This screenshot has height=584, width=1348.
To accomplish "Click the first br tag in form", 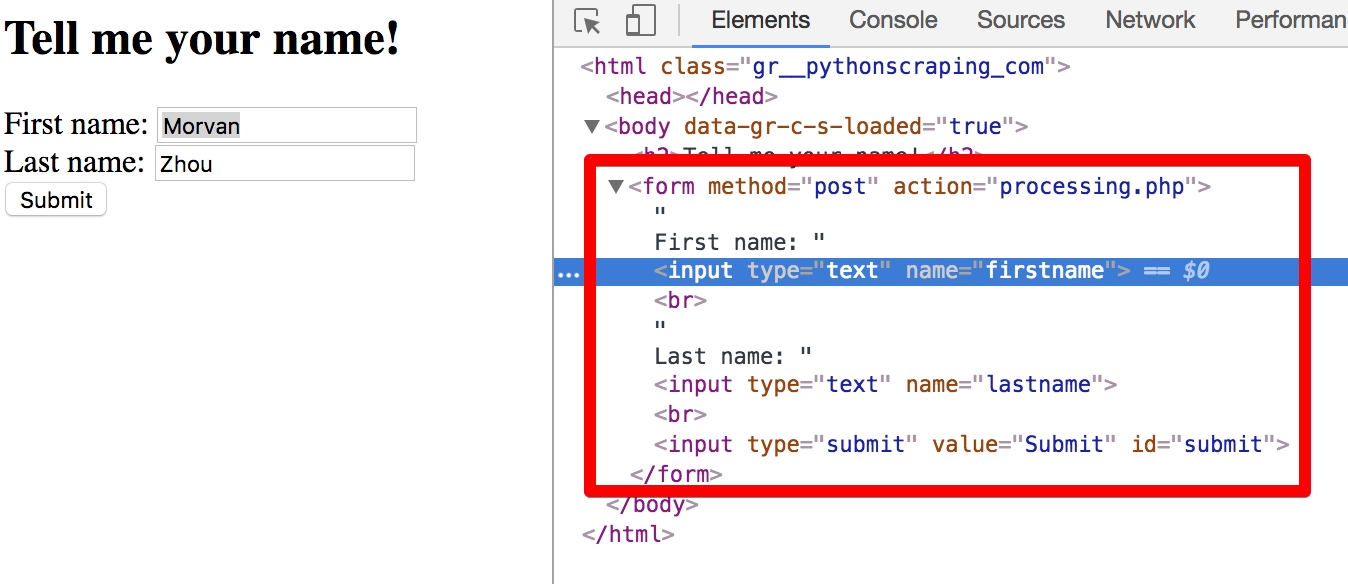I will click(680, 301).
